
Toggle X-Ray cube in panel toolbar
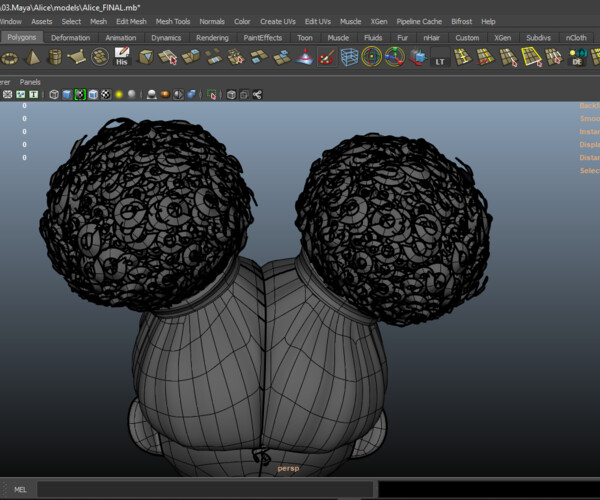[x=231, y=94]
